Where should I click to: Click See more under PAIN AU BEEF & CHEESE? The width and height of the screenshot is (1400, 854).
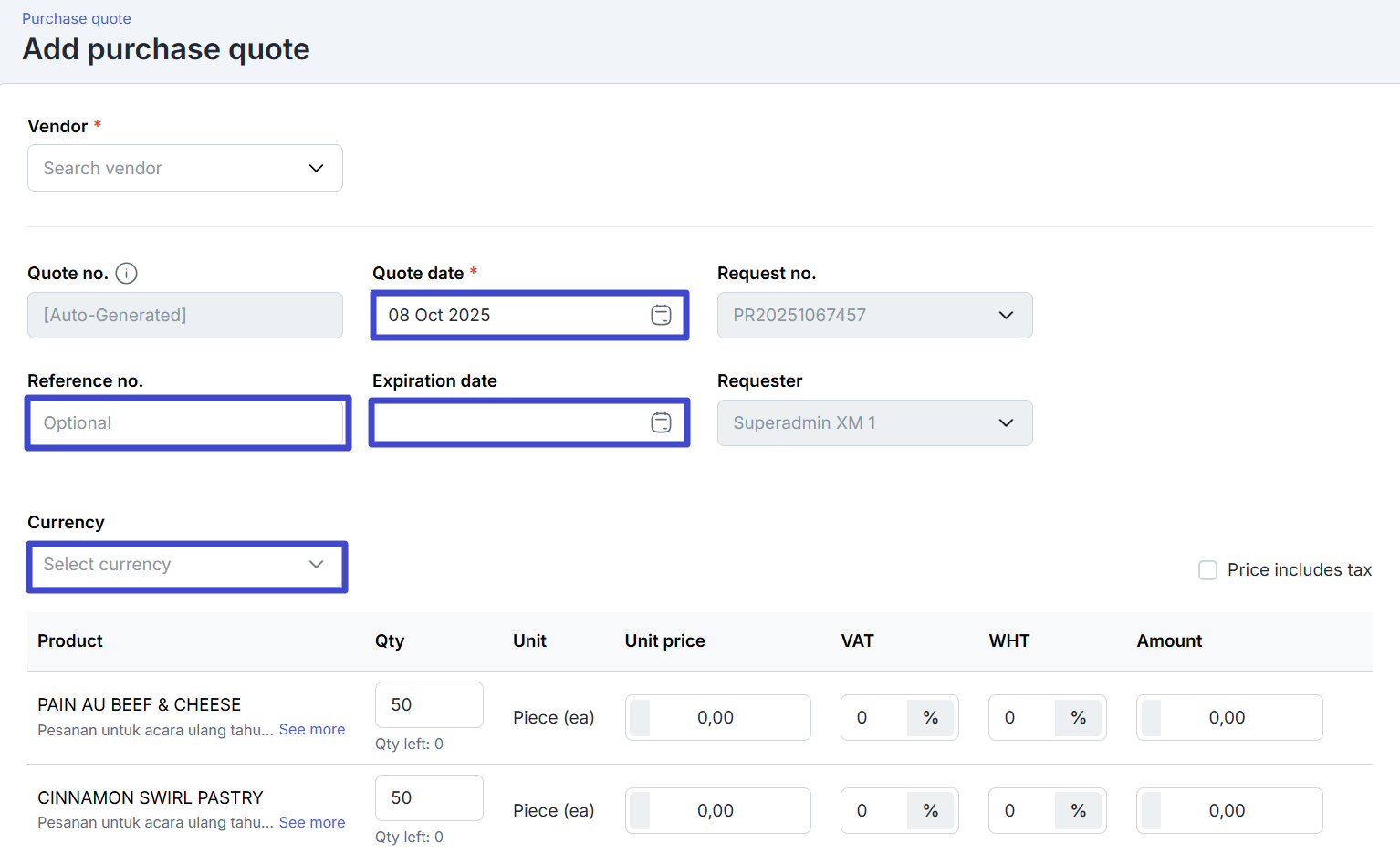point(312,730)
